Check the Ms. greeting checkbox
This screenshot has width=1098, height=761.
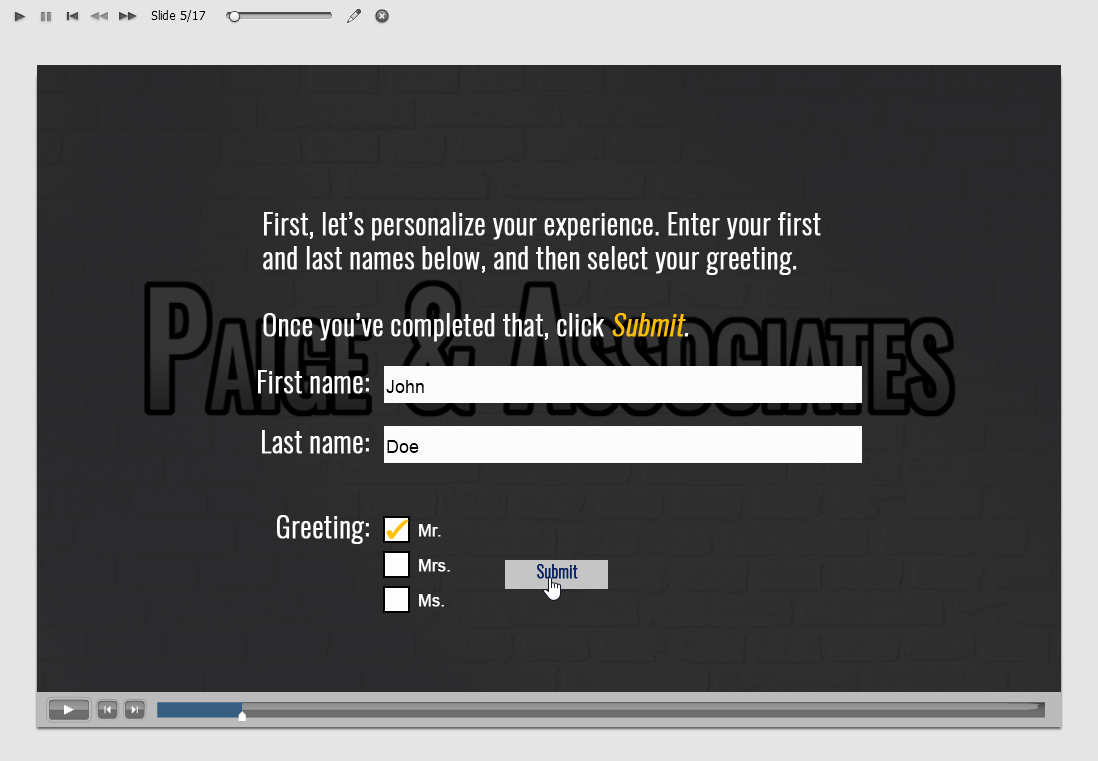pos(396,599)
